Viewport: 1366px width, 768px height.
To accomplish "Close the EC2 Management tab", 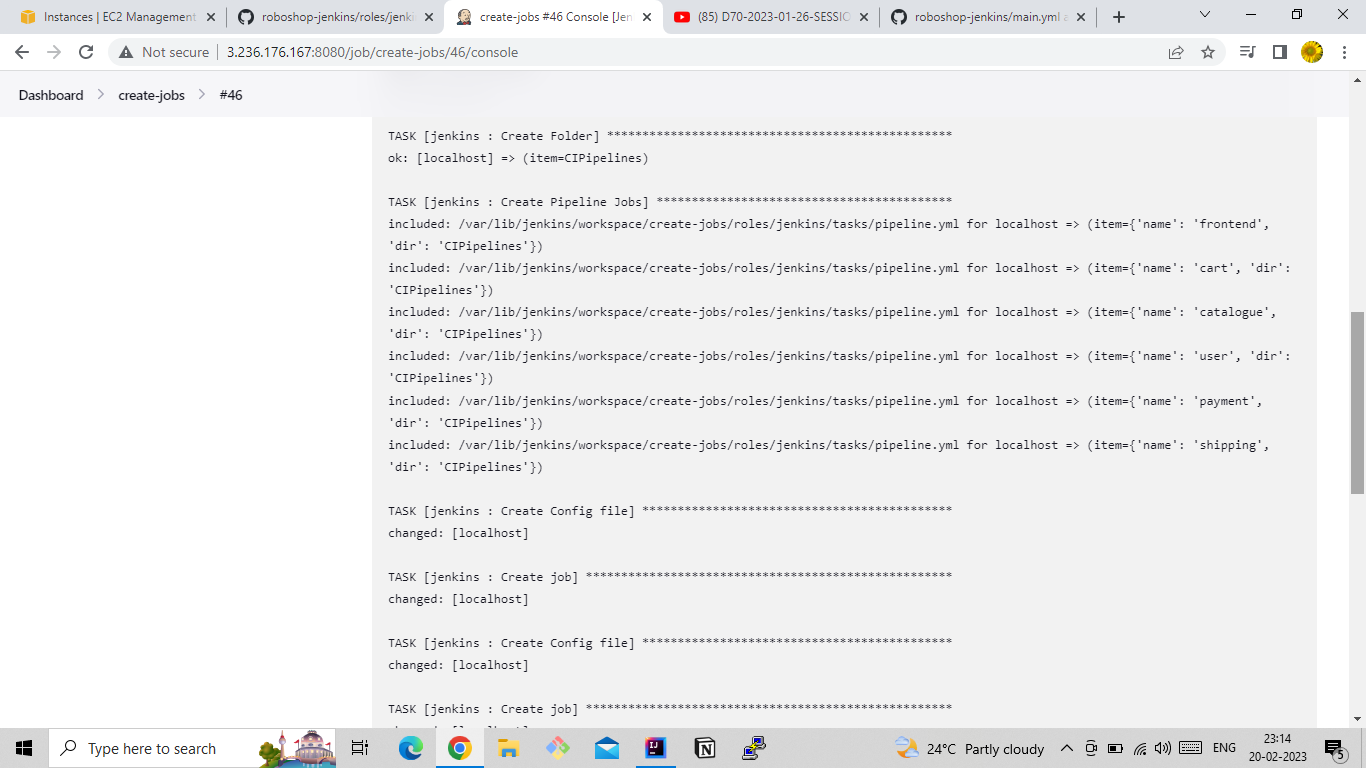I will click(210, 17).
